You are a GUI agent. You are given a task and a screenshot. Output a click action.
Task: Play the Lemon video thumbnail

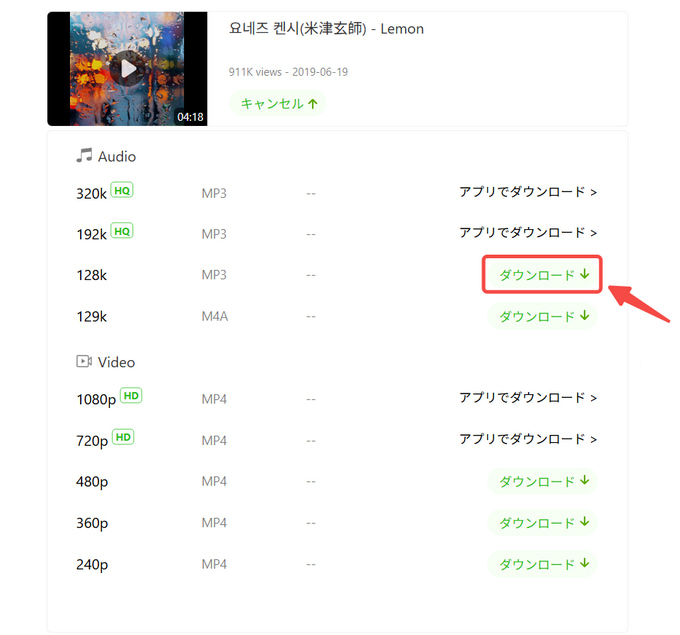(x=128, y=69)
